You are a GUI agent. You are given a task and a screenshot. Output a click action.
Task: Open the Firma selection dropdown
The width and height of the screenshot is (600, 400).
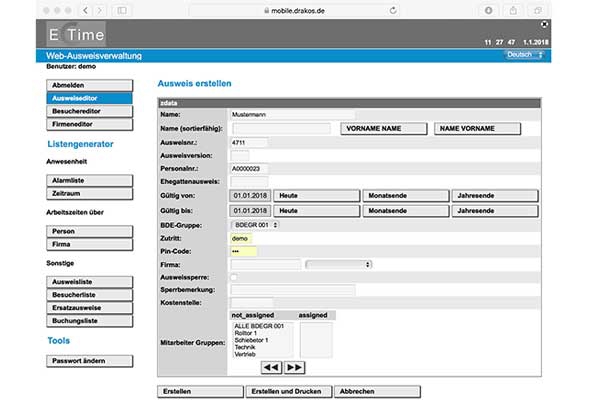(x=338, y=264)
